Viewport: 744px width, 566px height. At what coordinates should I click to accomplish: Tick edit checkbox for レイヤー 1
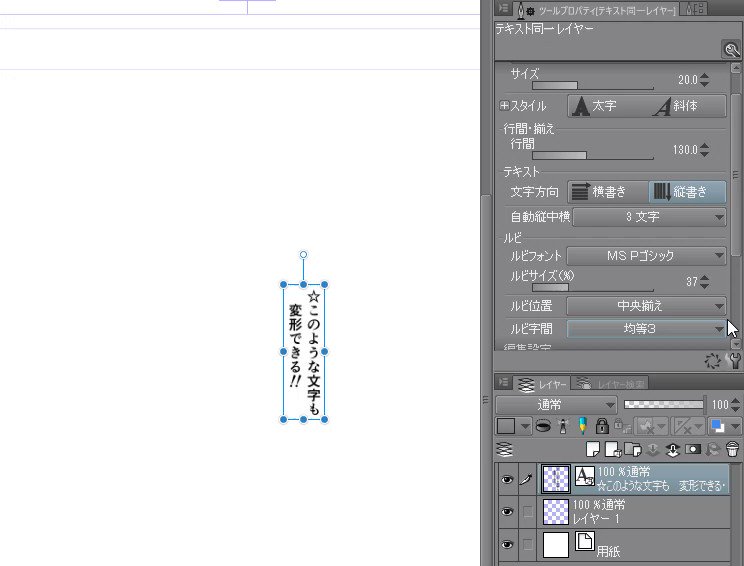(x=527, y=512)
